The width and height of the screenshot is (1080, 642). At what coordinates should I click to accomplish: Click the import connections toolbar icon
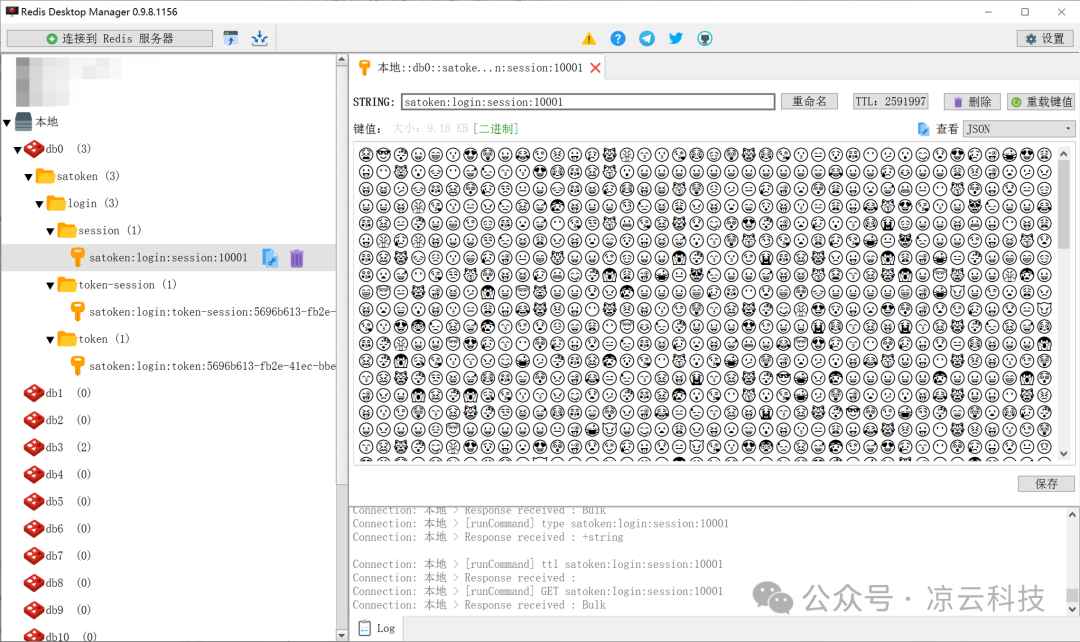pos(231,39)
